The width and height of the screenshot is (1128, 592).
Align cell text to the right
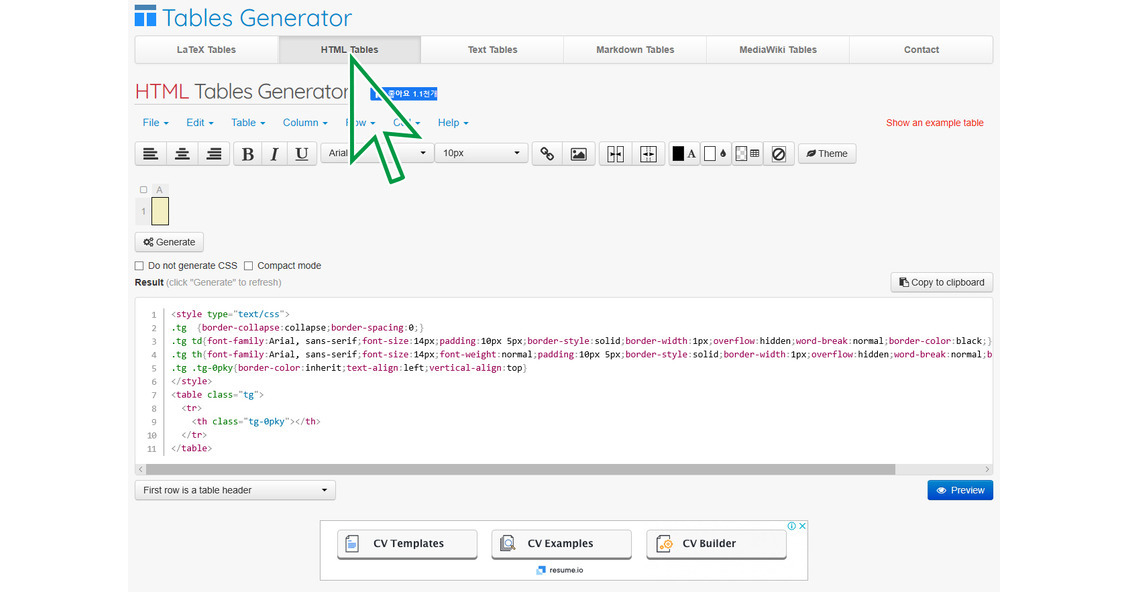(214, 154)
